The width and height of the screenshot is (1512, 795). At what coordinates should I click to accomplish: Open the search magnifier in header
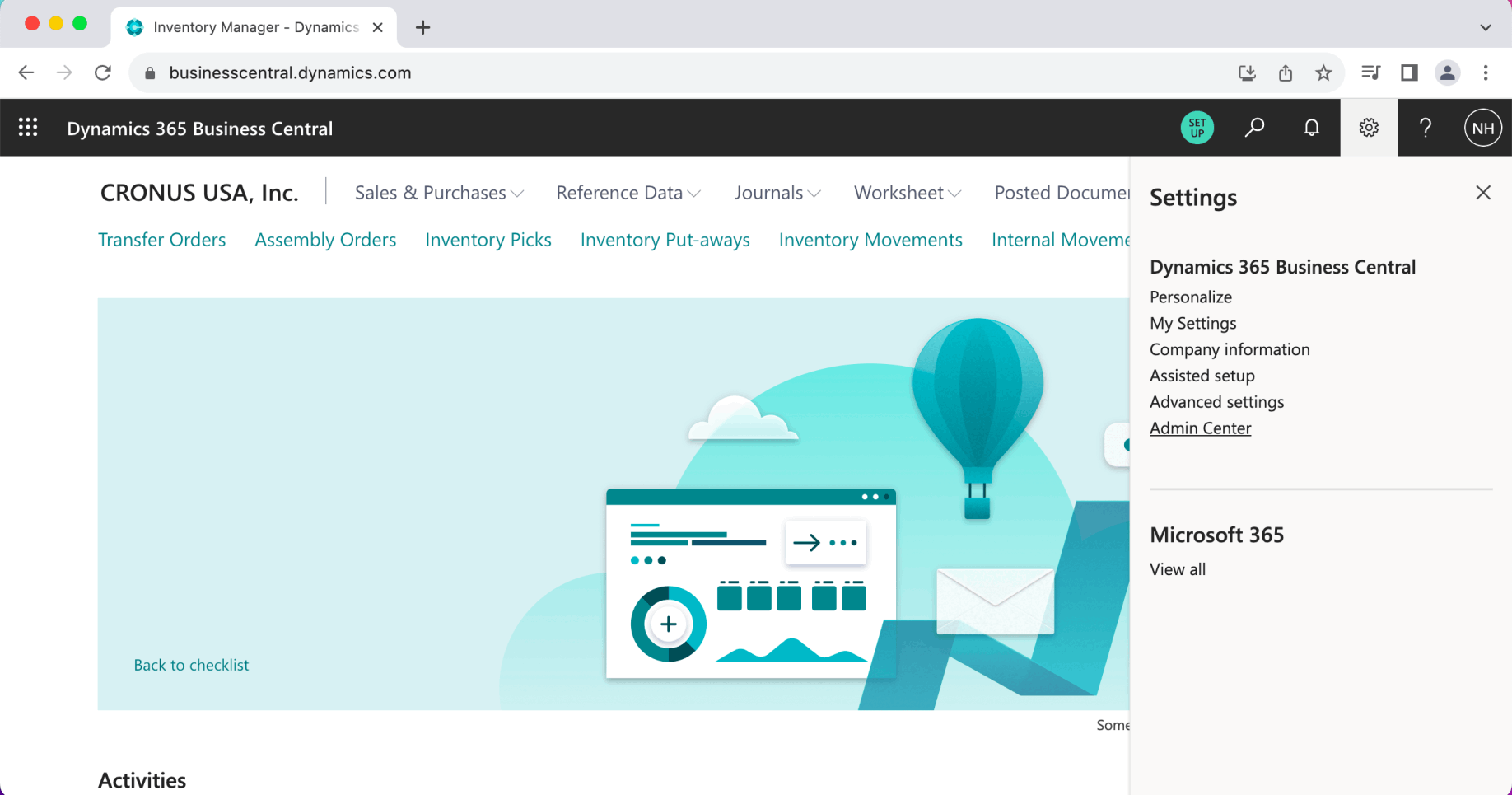pos(1254,128)
